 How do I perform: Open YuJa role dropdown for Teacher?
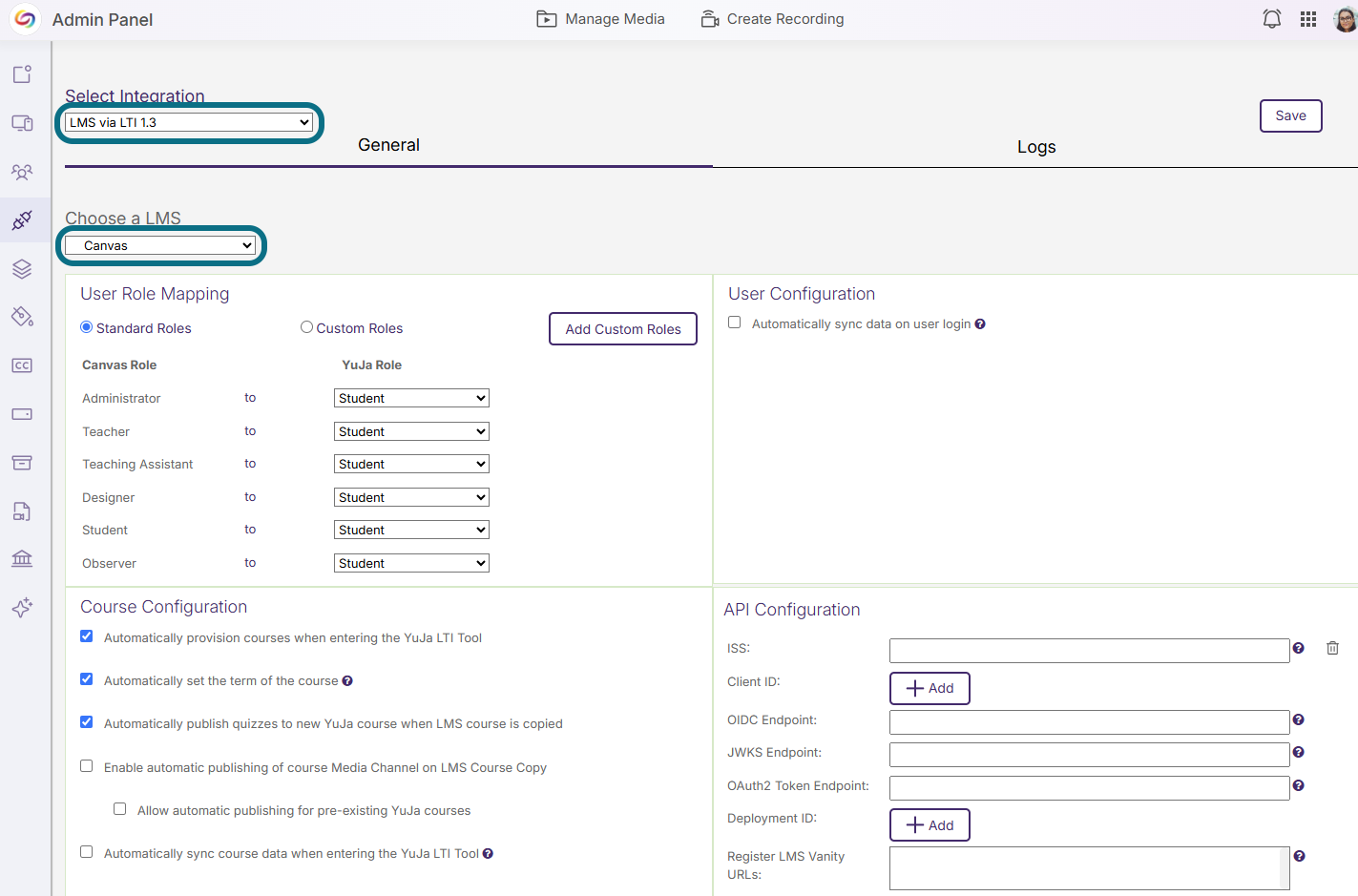411,431
